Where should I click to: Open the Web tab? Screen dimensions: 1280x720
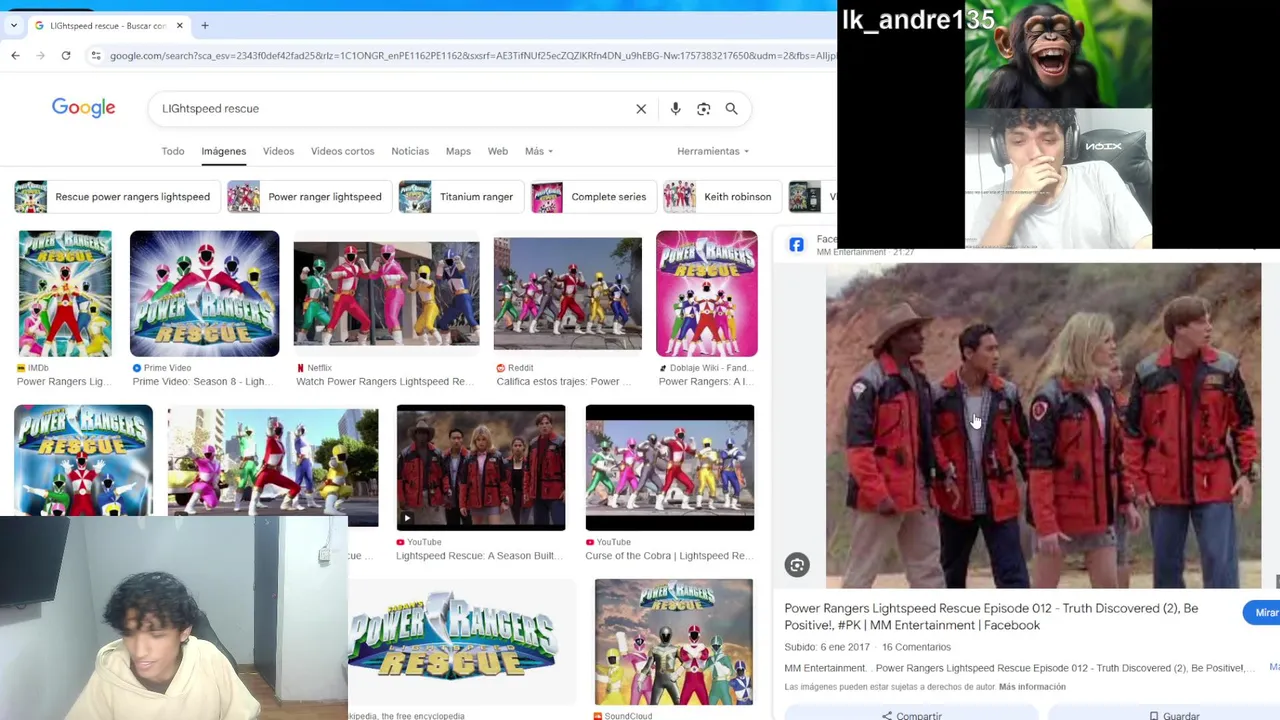497,151
